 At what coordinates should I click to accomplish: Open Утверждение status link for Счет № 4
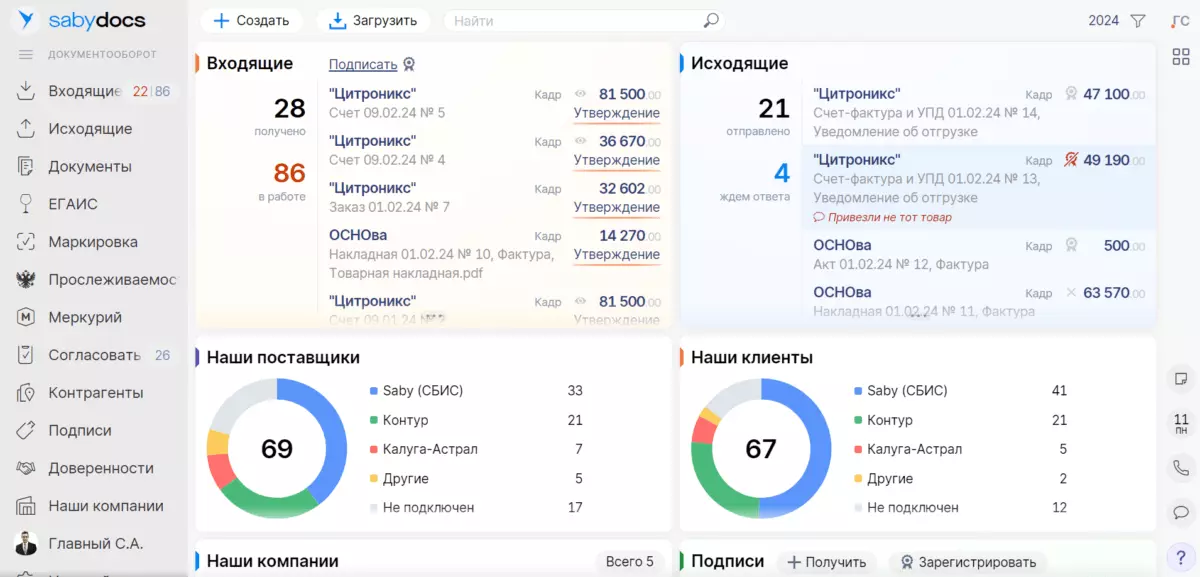[616, 160]
